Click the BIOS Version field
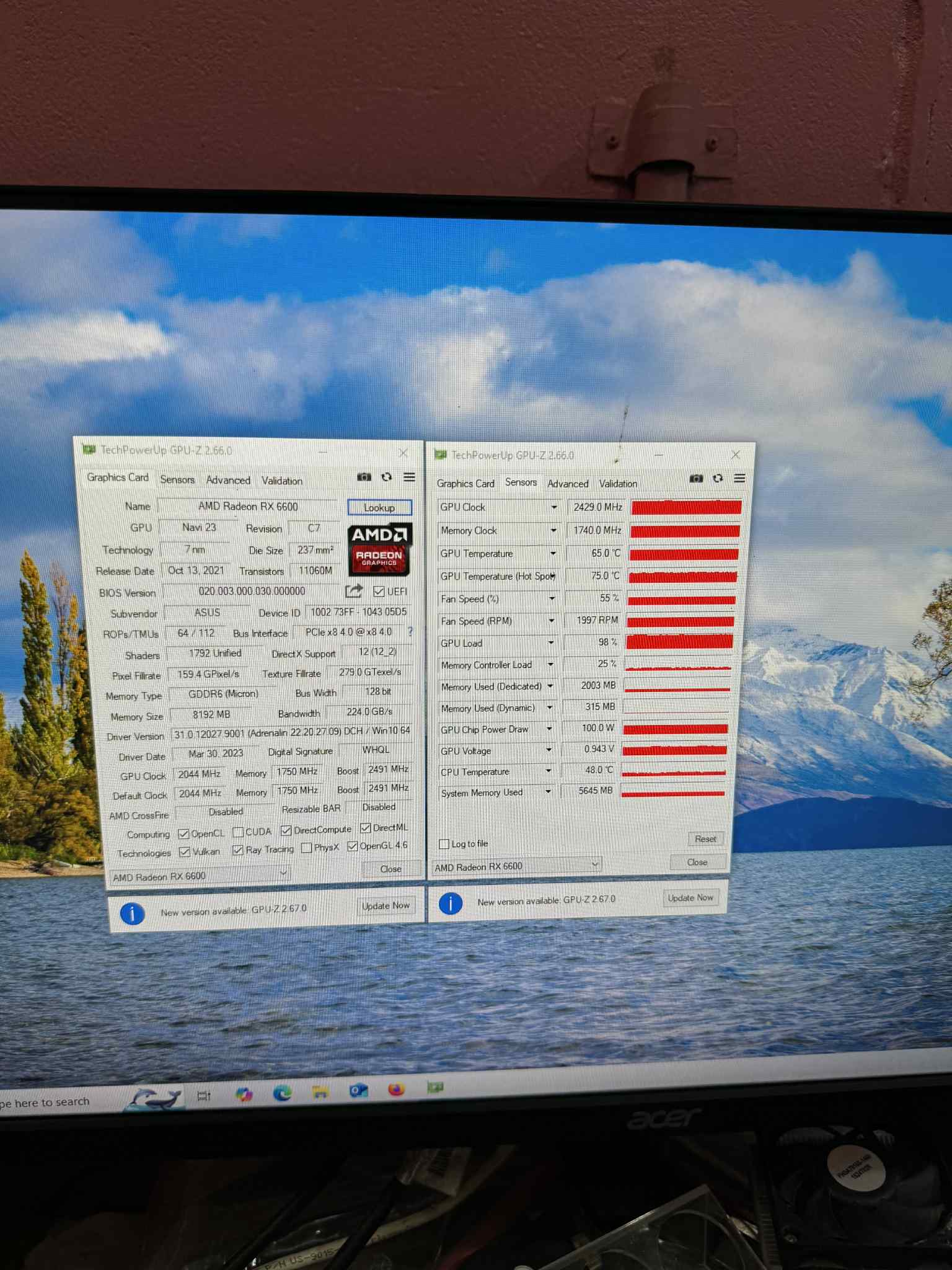Screen dimensions: 952x1270 pyautogui.click(x=252, y=592)
